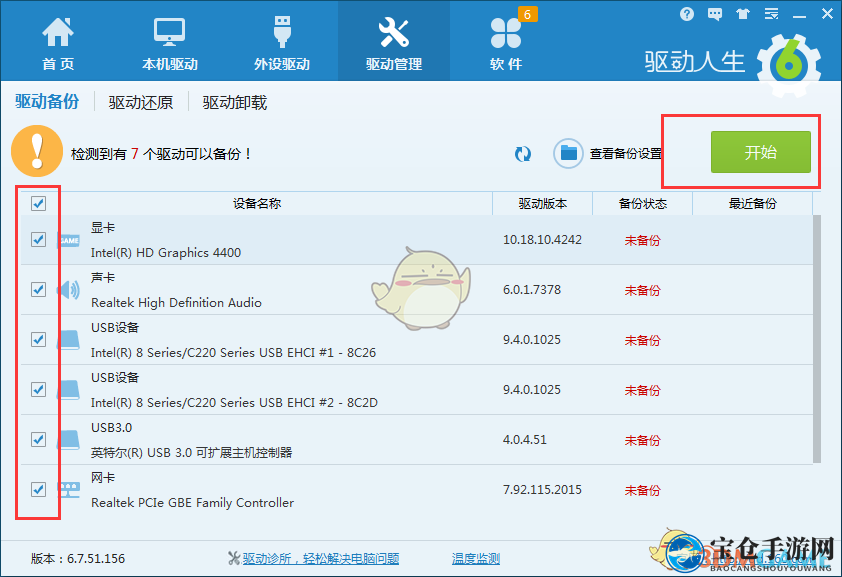Viewport: 842px width, 577px height.
Task: Click the 驱动版本 column header
Action: coord(542,203)
